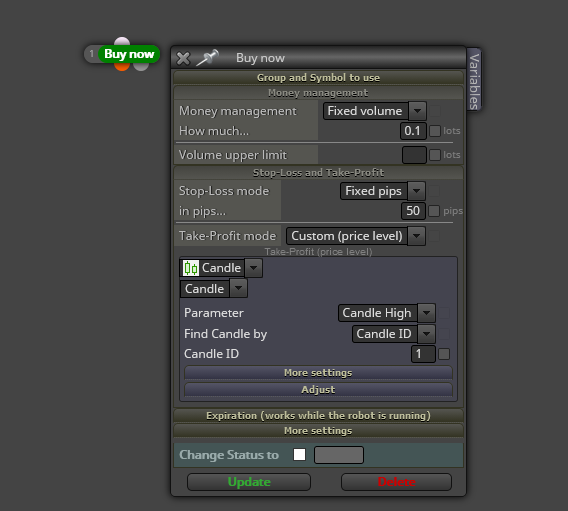This screenshot has width=568, height=511.
Task: Click the Take-Profit (price level) label
Action: coord(318,252)
